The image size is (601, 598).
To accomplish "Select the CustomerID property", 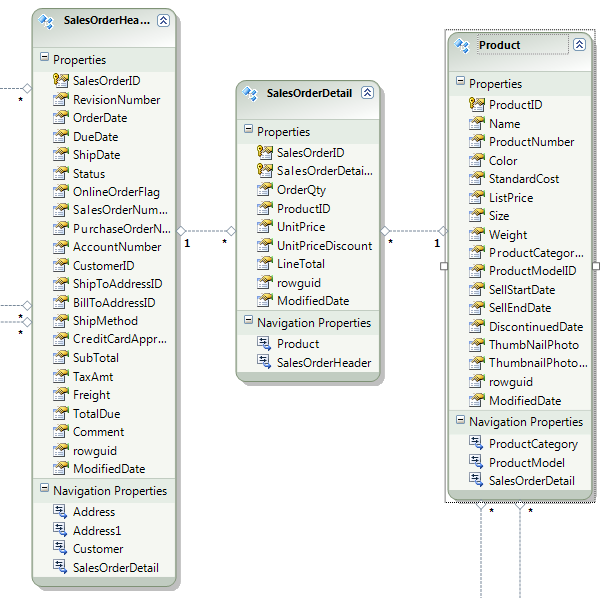I will coord(103,266).
